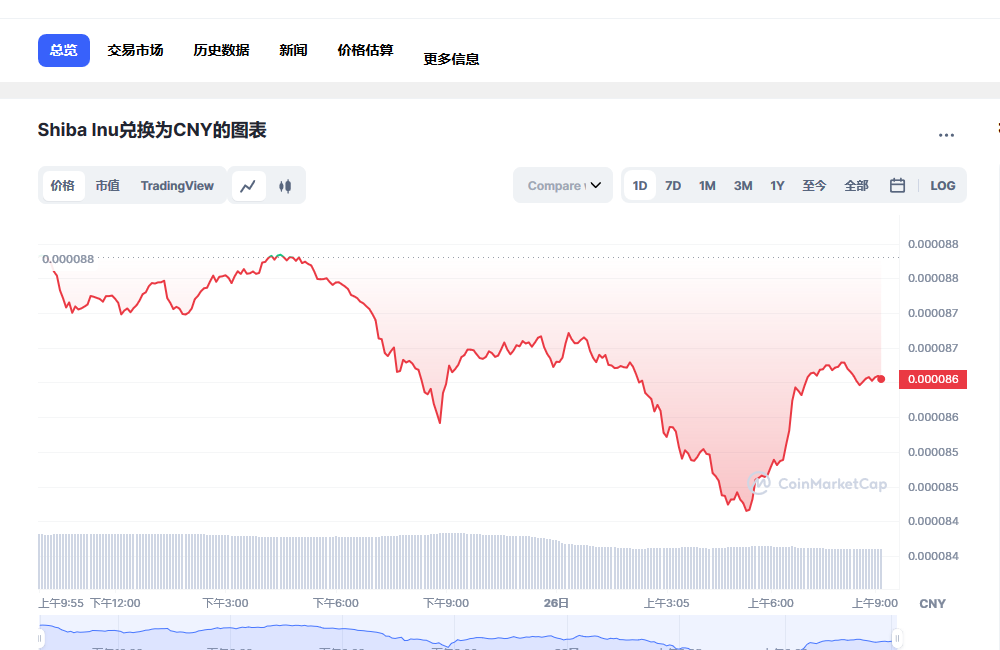This screenshot has height=650, width=1000.
Task: Open the 总览 overview tab
Action: click(x=64, y=50)
